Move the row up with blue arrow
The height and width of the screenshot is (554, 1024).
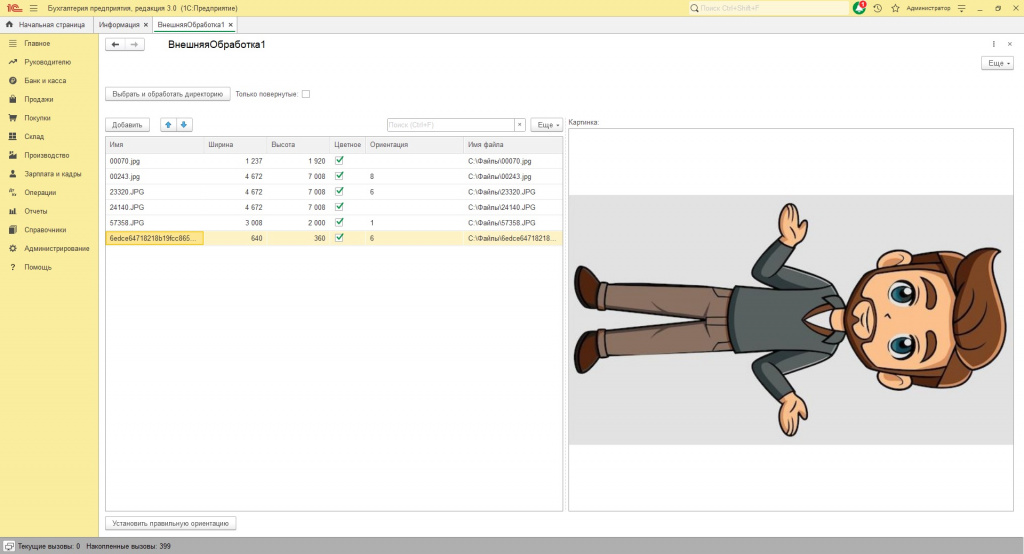pos(168,125)
